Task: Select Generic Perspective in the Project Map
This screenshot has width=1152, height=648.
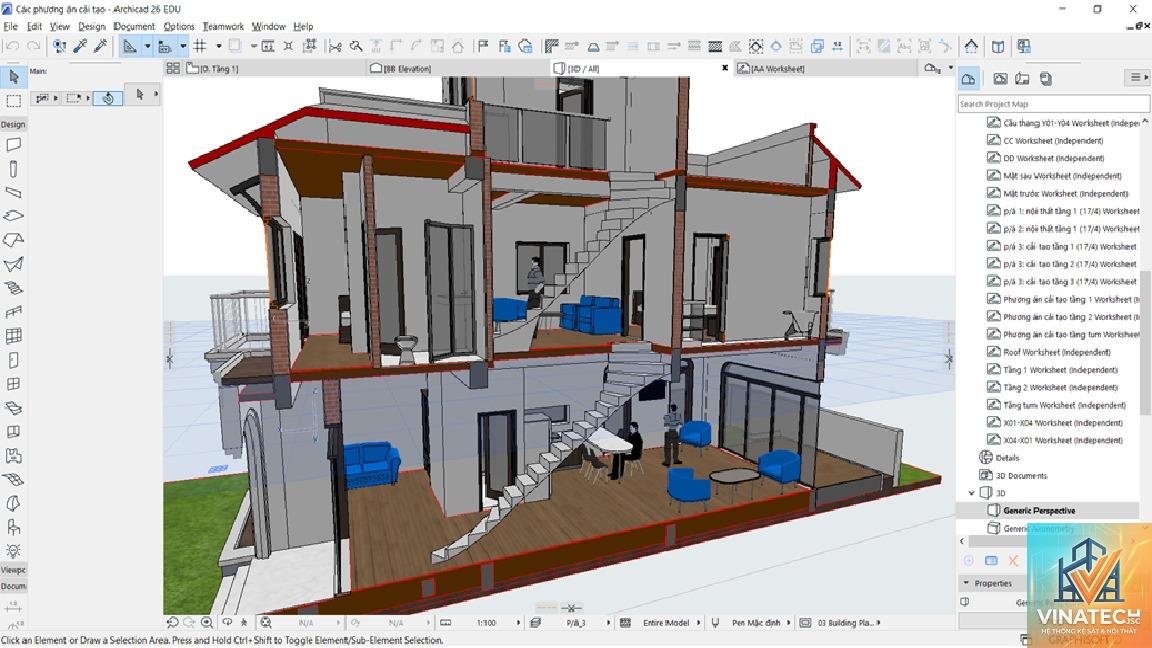Action: 1039,511
